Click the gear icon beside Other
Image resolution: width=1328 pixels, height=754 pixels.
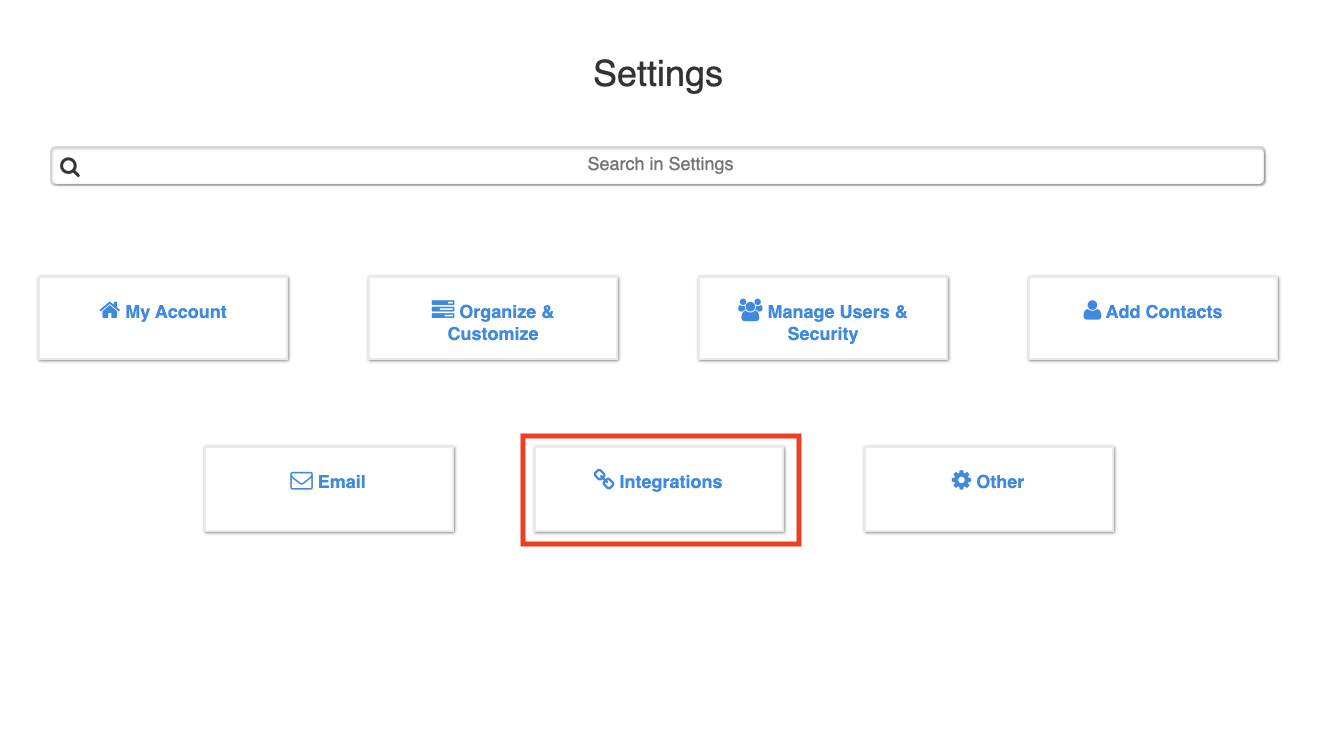pyautogui.click(x=961, y=480)
